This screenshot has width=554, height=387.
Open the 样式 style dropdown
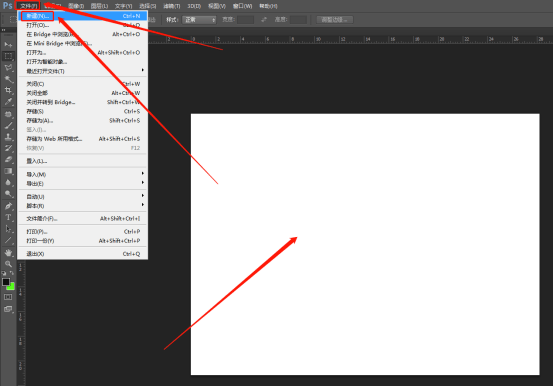199,20
